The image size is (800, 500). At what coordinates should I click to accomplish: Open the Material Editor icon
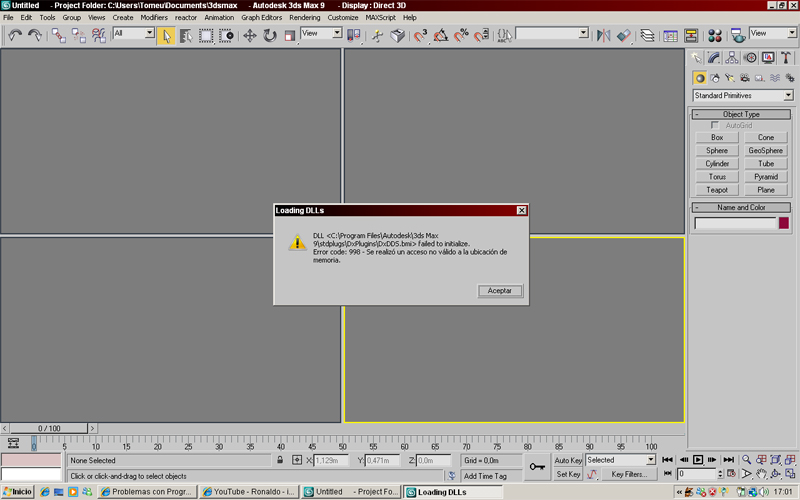(x=715, y=36)
